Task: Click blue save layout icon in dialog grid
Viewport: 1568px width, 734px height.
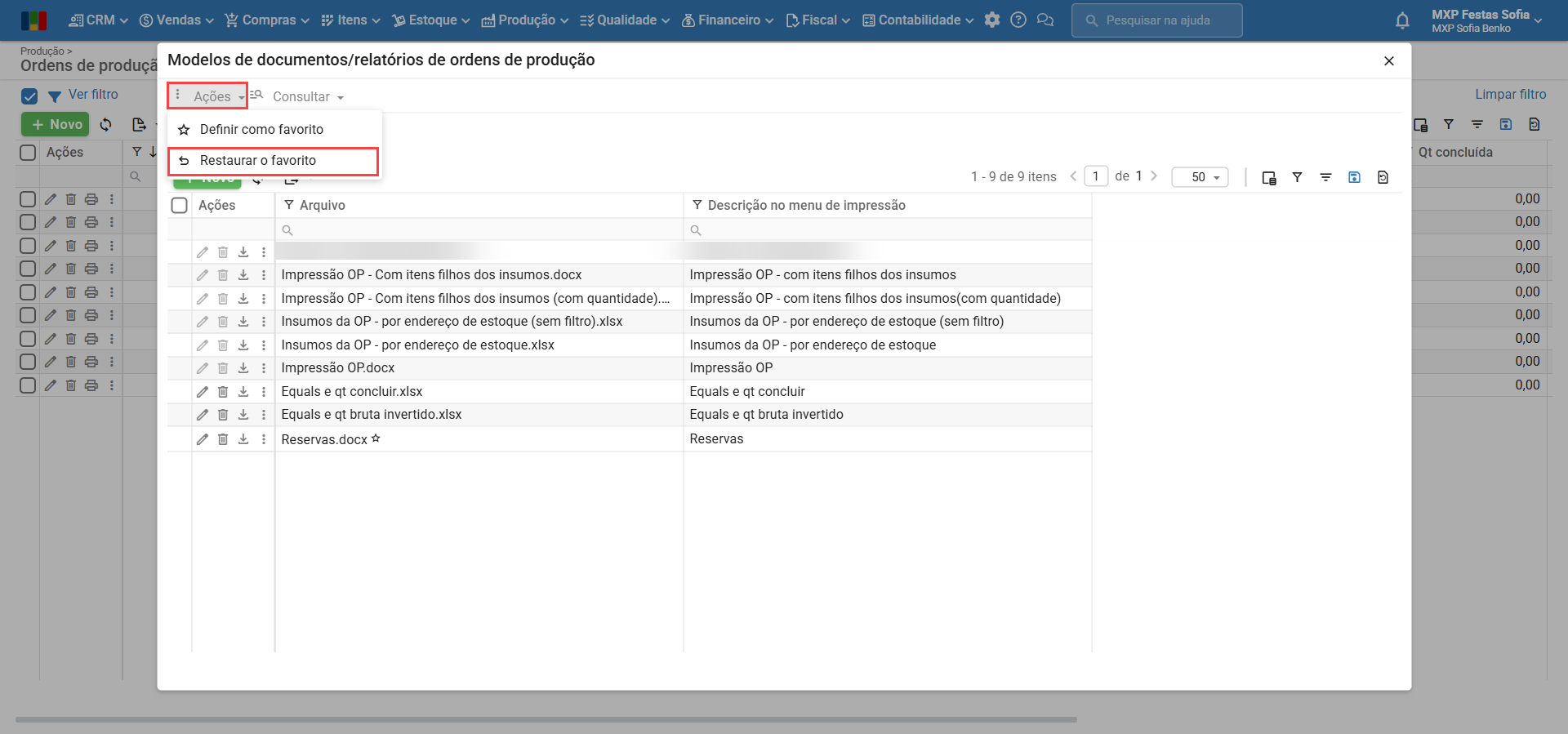Action: (x=1354, y=177)
